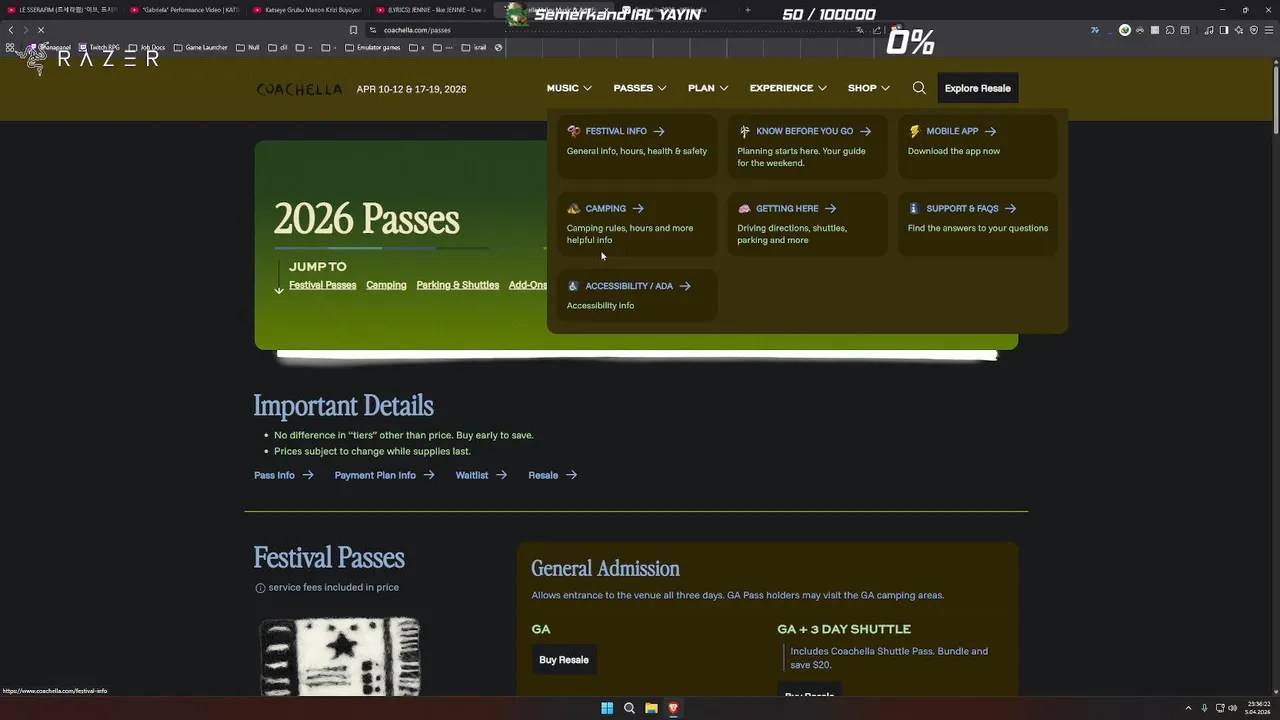1280x720 pixels.
Task: Click the Coachella logo
Action: [x=299, y=89]
